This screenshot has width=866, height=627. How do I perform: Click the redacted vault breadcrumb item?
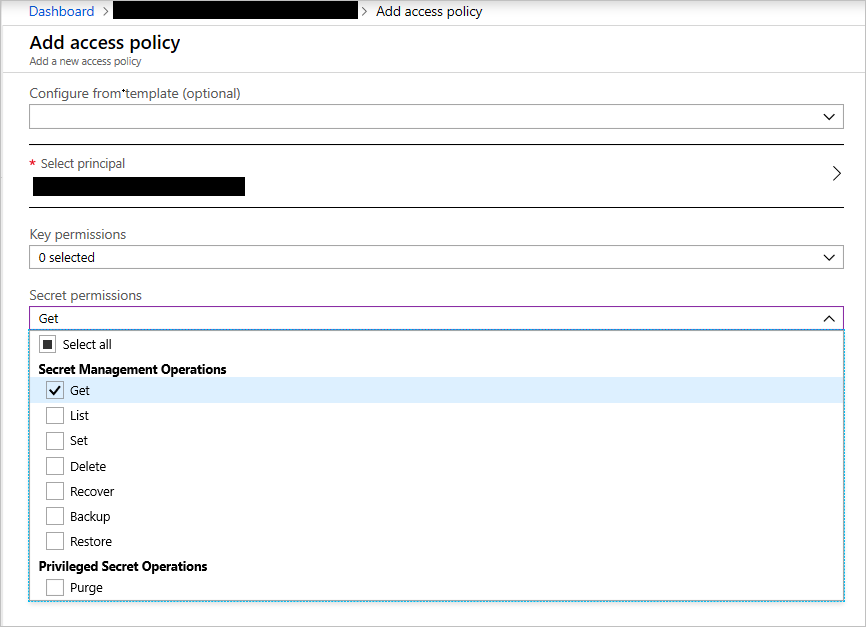pyautogui.click(x=235, y=10)
